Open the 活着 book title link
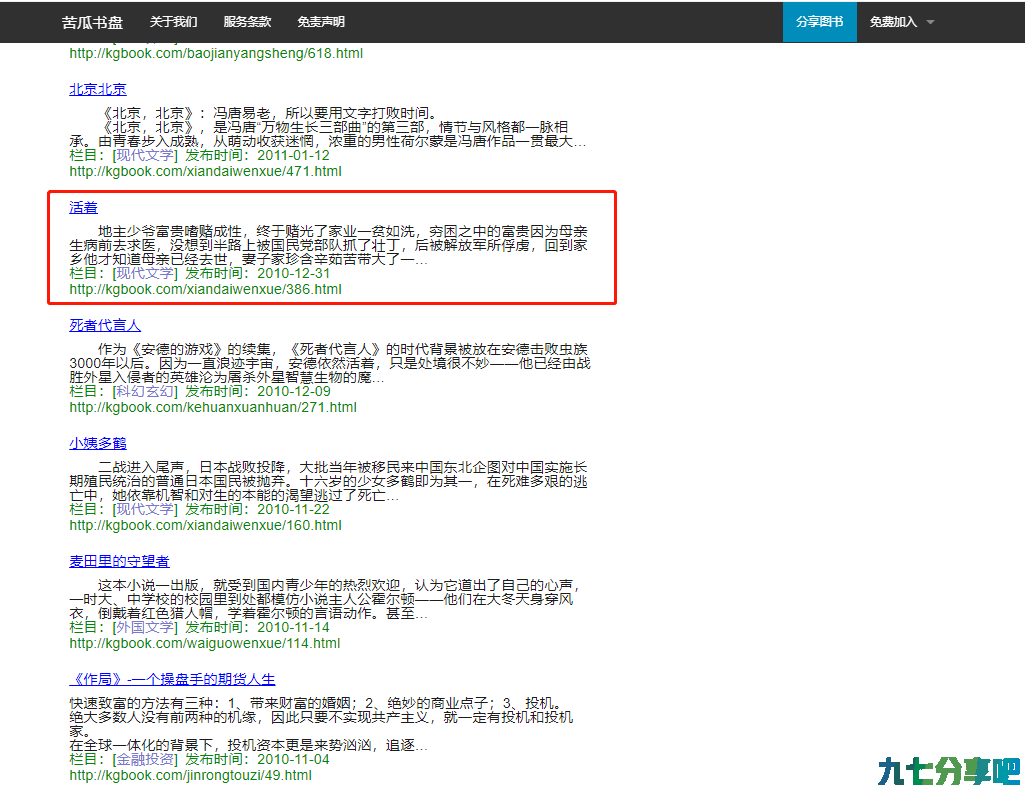1025x791 pixels. tap(83, 207)
